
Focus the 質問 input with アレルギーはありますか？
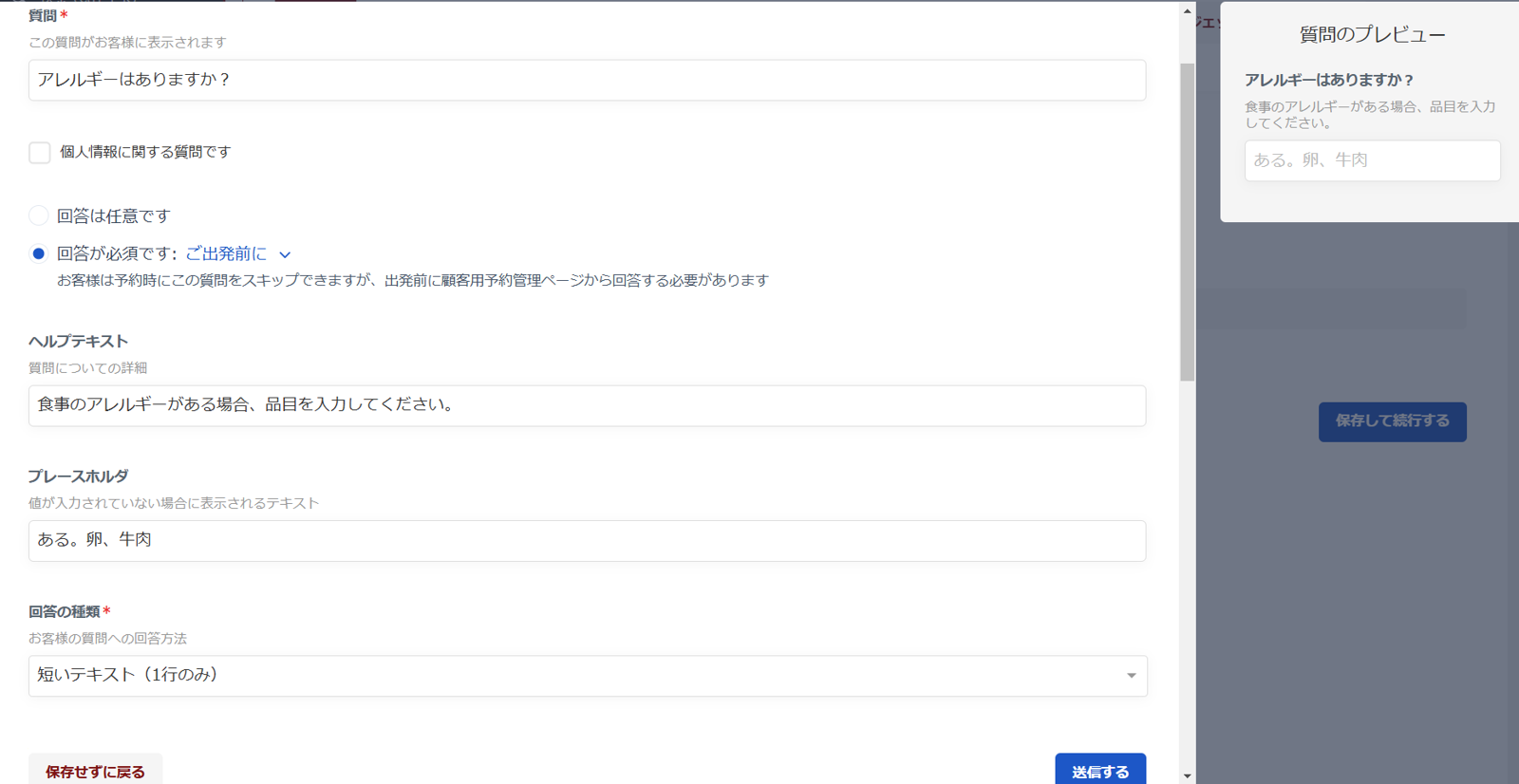tap(587, 81)
